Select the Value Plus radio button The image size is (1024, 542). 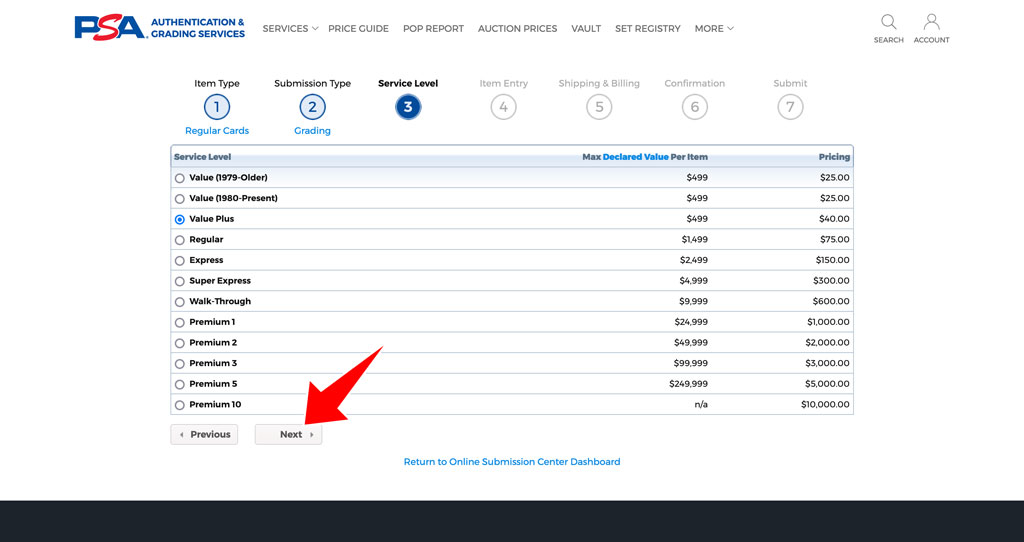180,219
